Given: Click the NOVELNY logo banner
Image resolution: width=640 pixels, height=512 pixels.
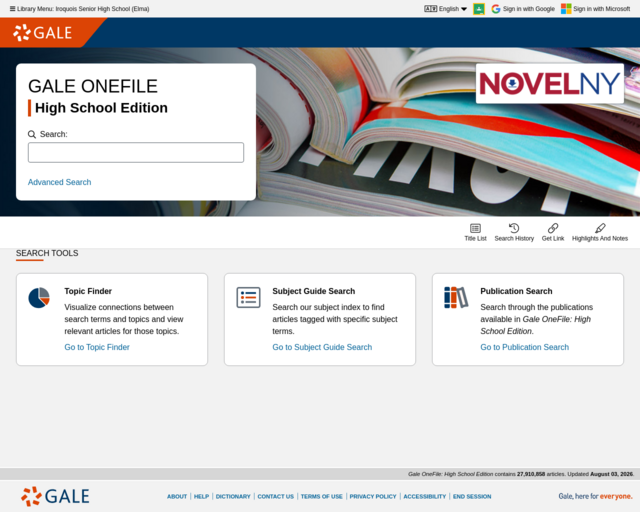Looking at the screenshot, I should tap(550, 83).
